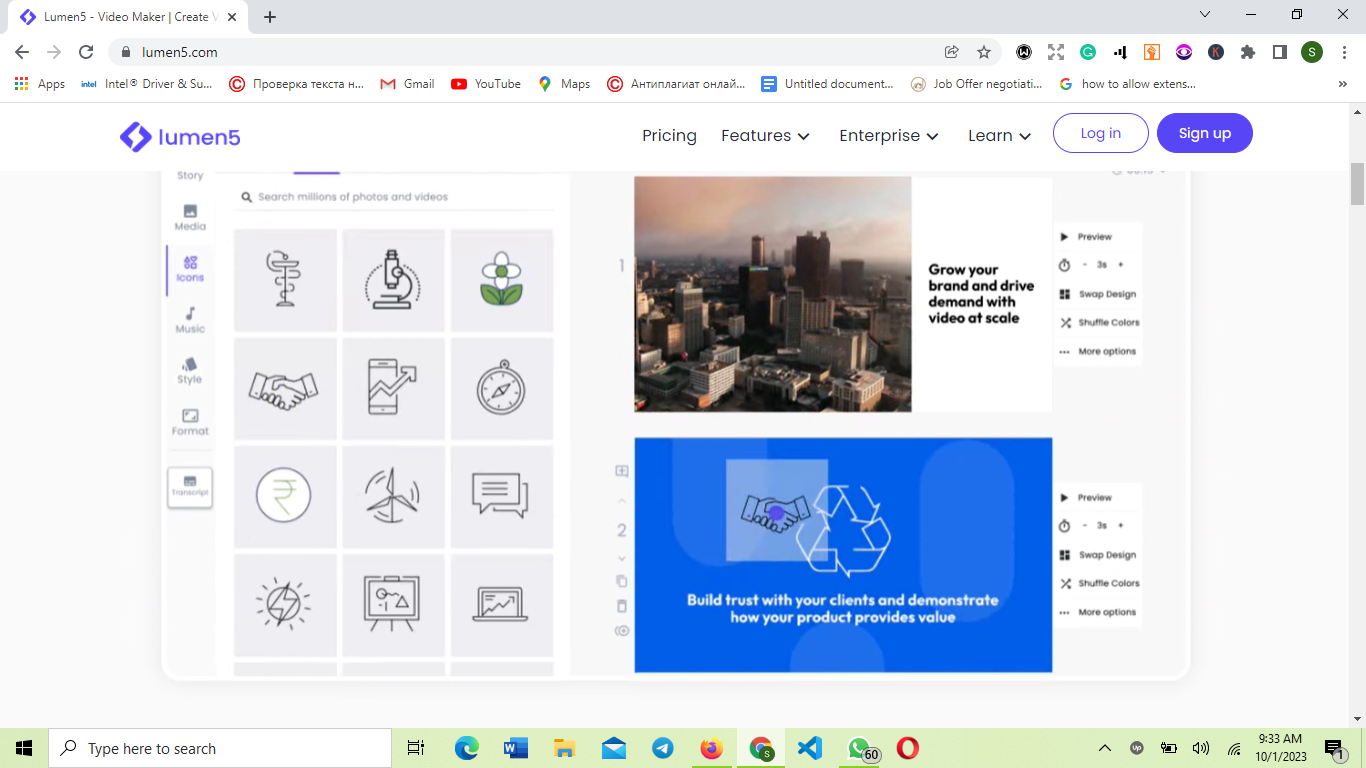The height and width of the screenshot is (768, 1366).
Task: Decrease scene 2 duration with minus
Action: click(1085, 526)
